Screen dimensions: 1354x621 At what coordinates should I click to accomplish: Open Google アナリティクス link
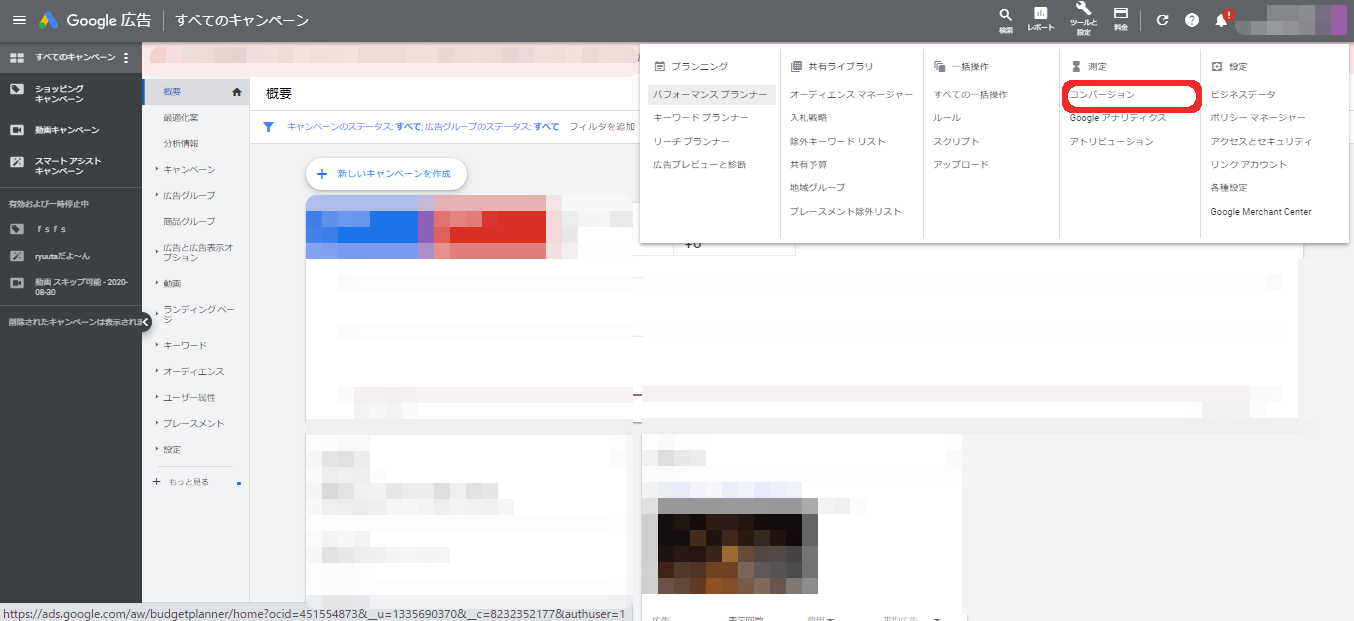[x=1118, y=118]
